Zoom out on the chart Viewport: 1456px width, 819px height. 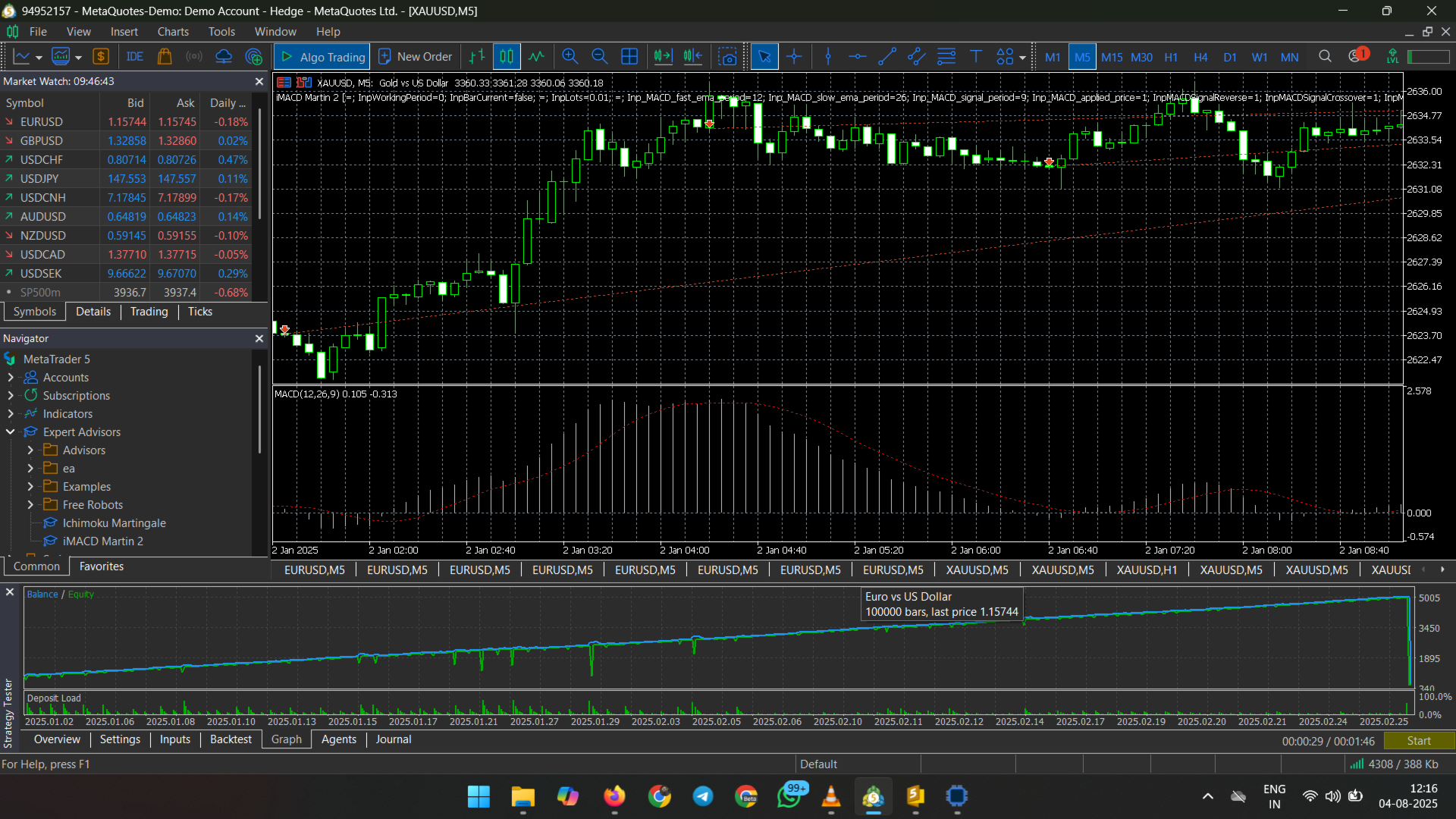(x=600, y=57)
